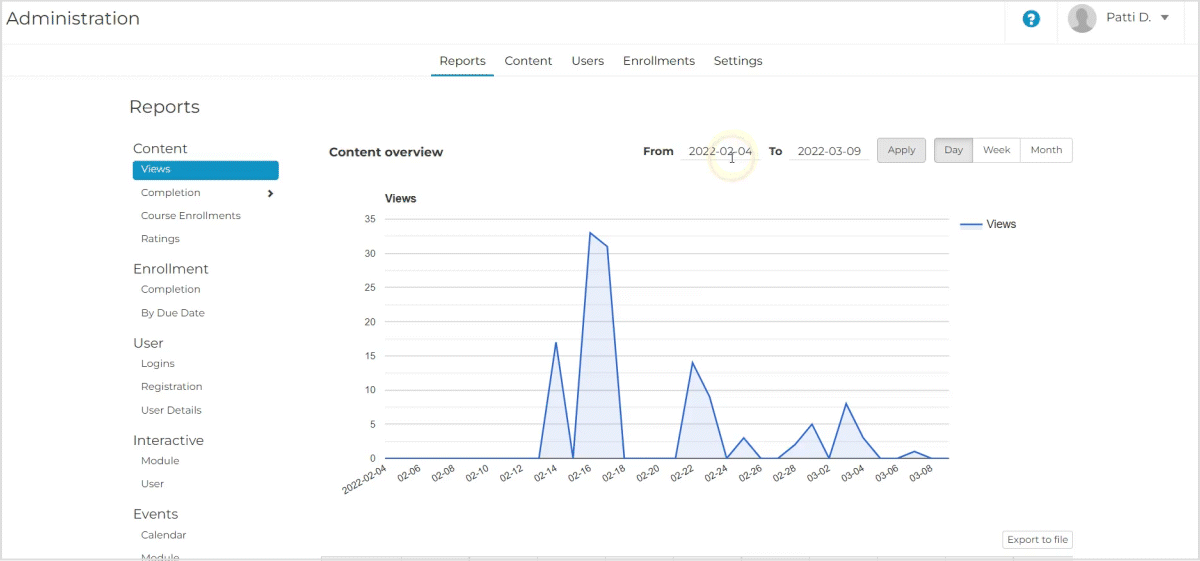Image resolution: width=1200 pixels, height=561 pixels.
Task: Select the Day view toggle
Action: pos(953,150)
